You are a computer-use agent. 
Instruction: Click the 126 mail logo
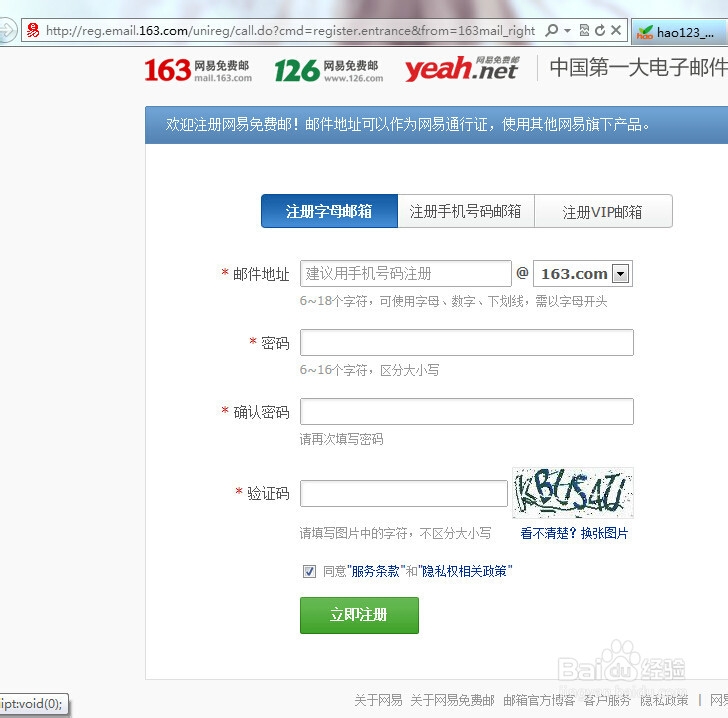[x=329, y=70]
